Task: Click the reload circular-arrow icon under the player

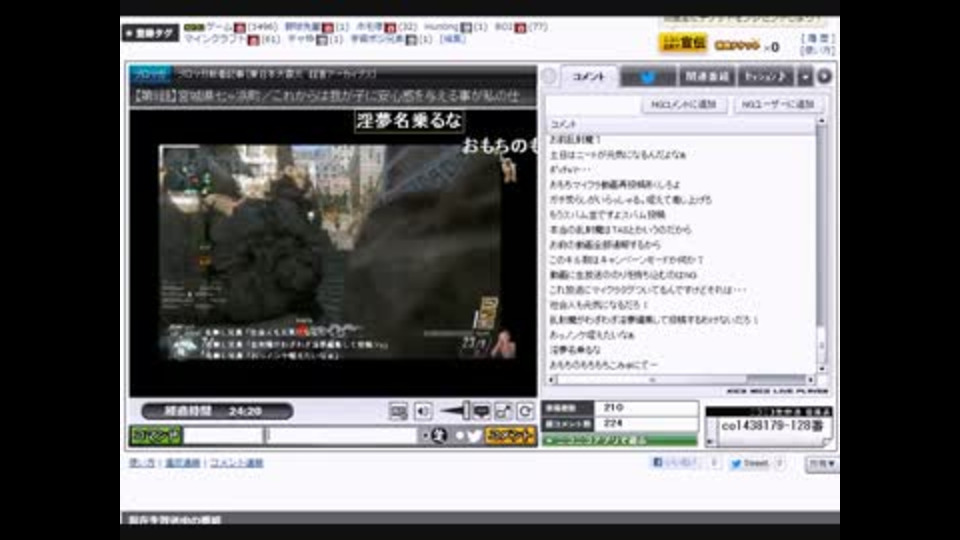Action: [x=525, y=411]
